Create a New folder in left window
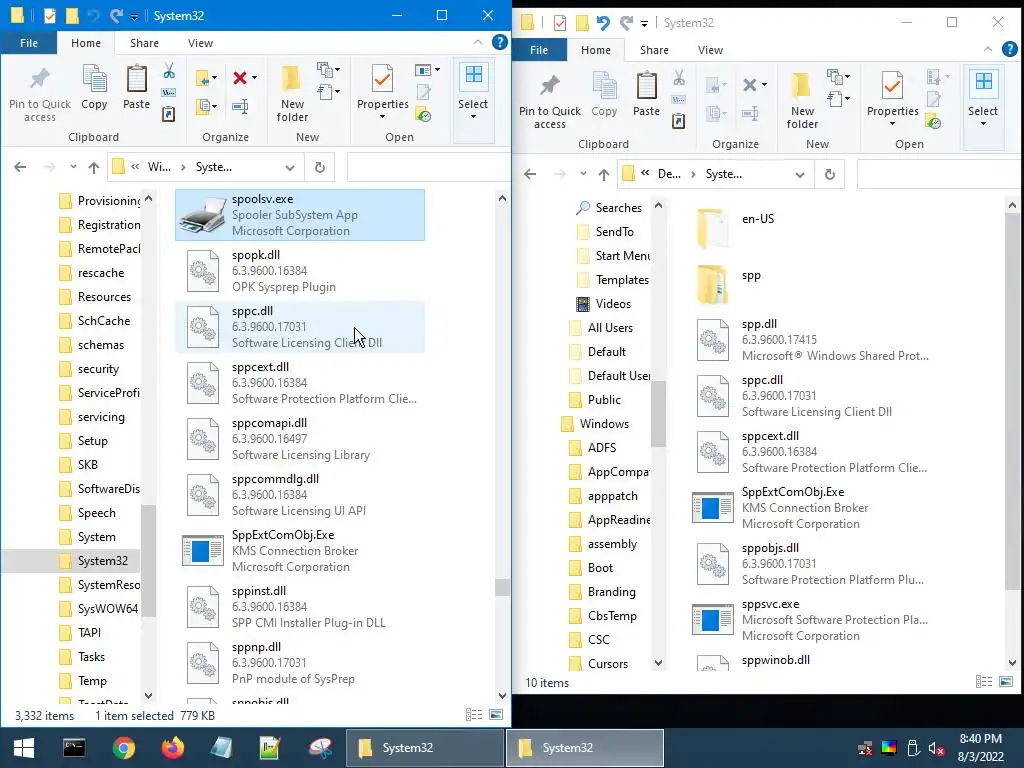Viewport: 1024px width, 768px height. (292, 94)
